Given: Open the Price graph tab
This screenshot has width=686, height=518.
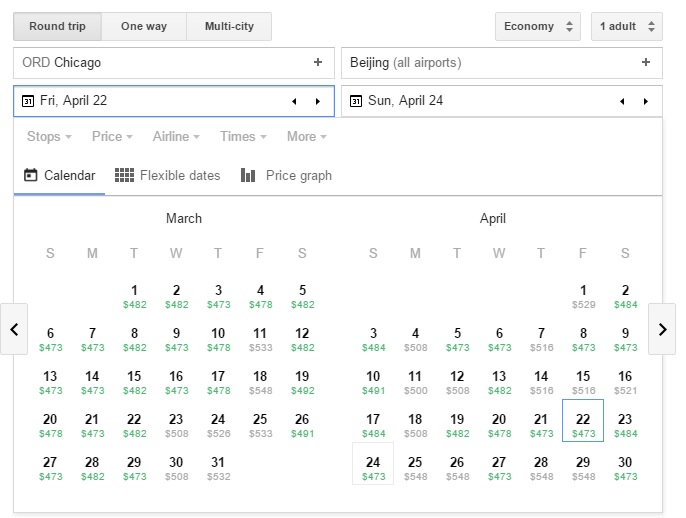Looking at the screenshot, I should click(x=286, y=175).
